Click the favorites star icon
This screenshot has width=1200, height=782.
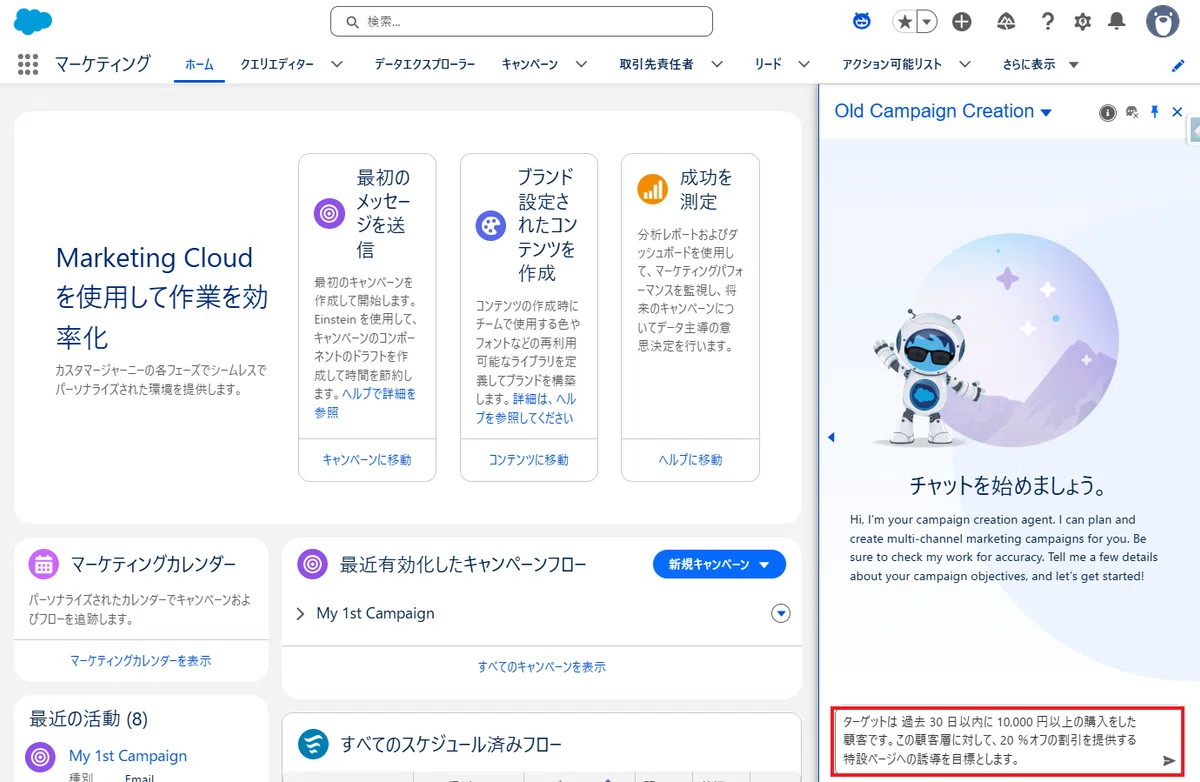(x=905, y=21)
